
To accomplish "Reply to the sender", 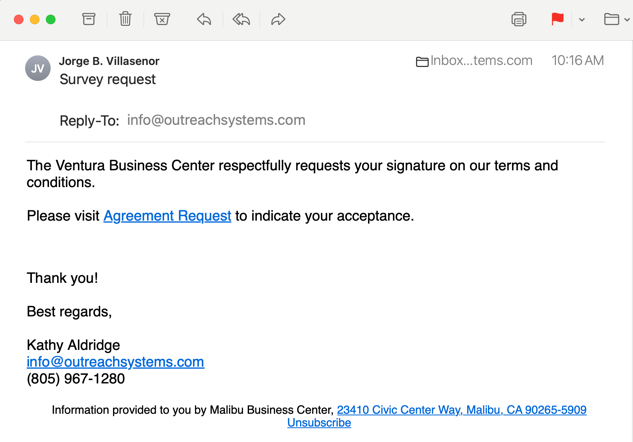I will tap(204, 19).
